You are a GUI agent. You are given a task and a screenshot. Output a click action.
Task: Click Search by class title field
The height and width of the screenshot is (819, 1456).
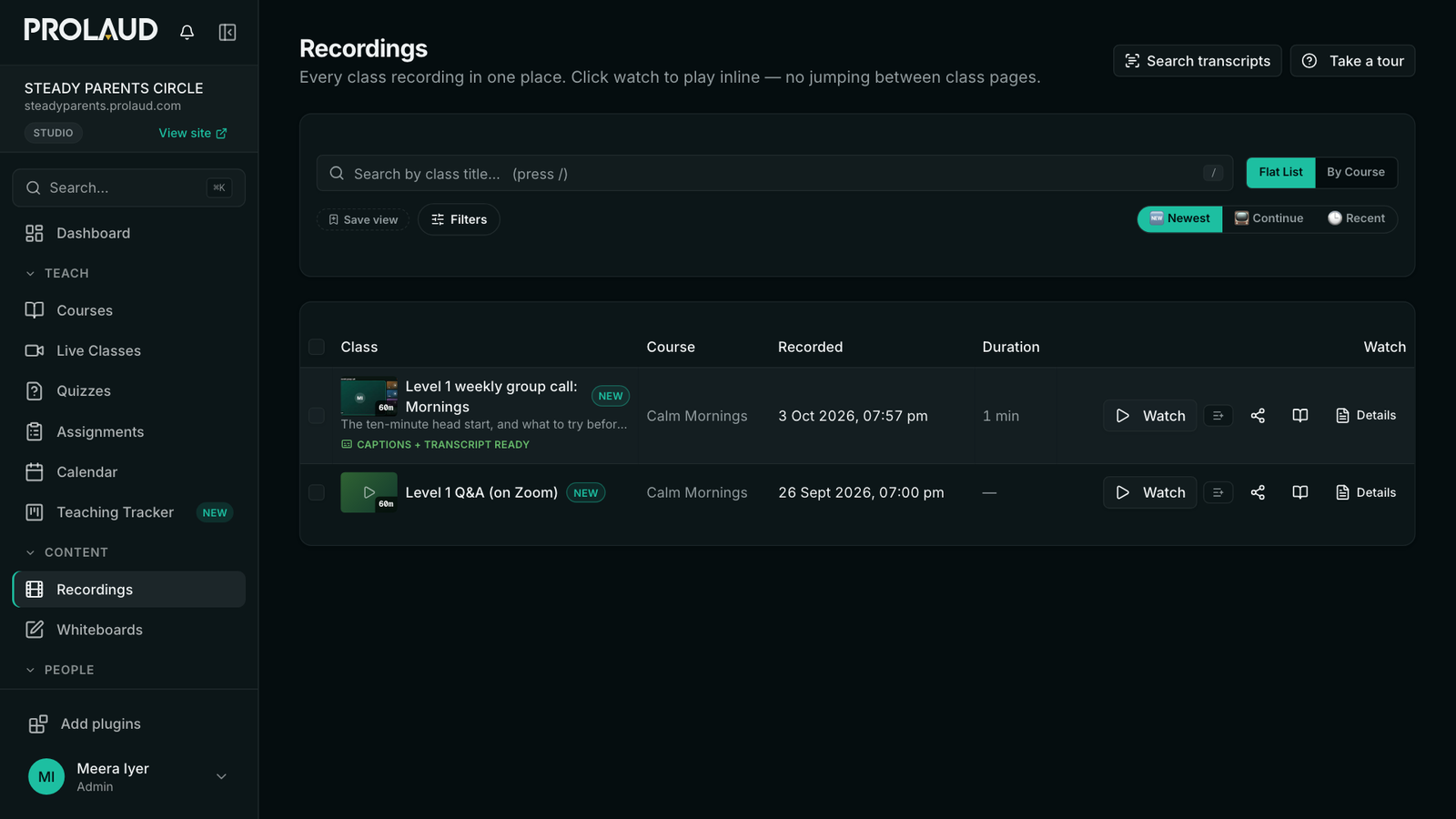coord(774,173)
